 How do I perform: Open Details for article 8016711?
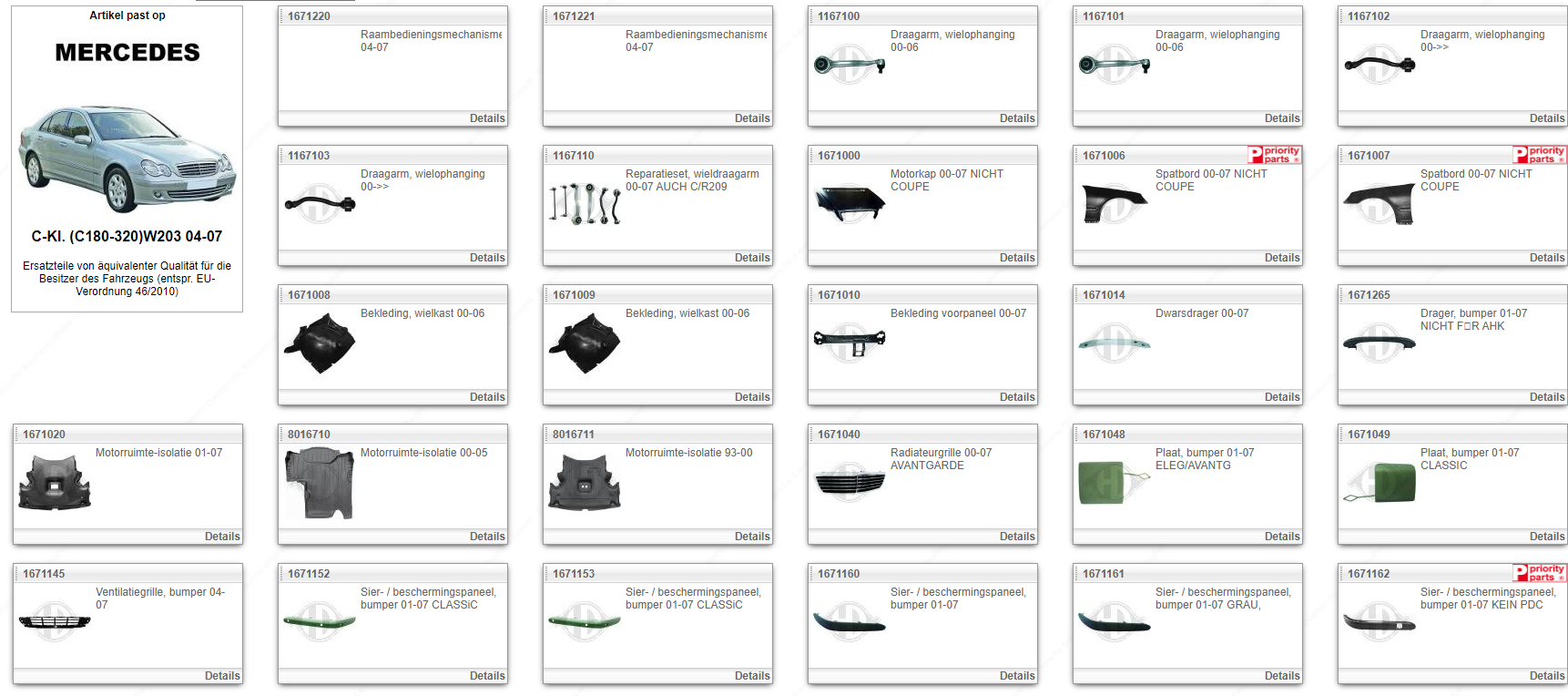pos(752,537)
